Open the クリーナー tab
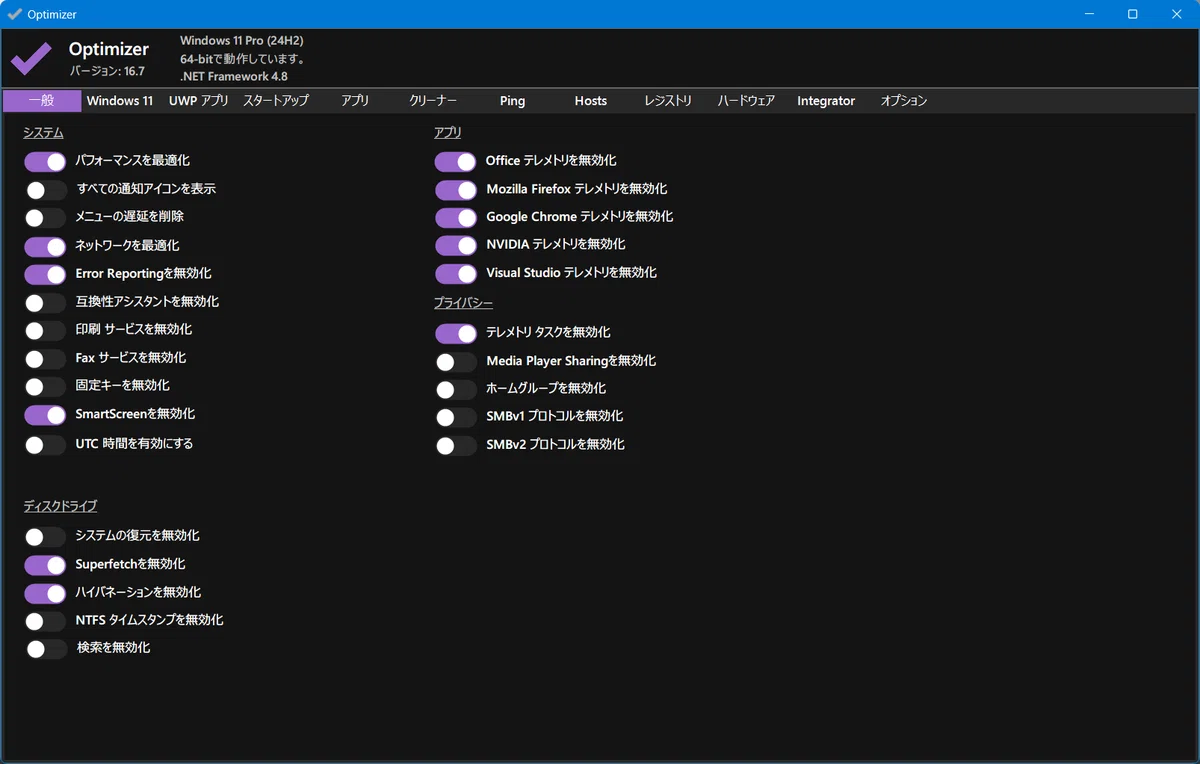This screenshot has height=764, width=1200. (x=433, y=101)
